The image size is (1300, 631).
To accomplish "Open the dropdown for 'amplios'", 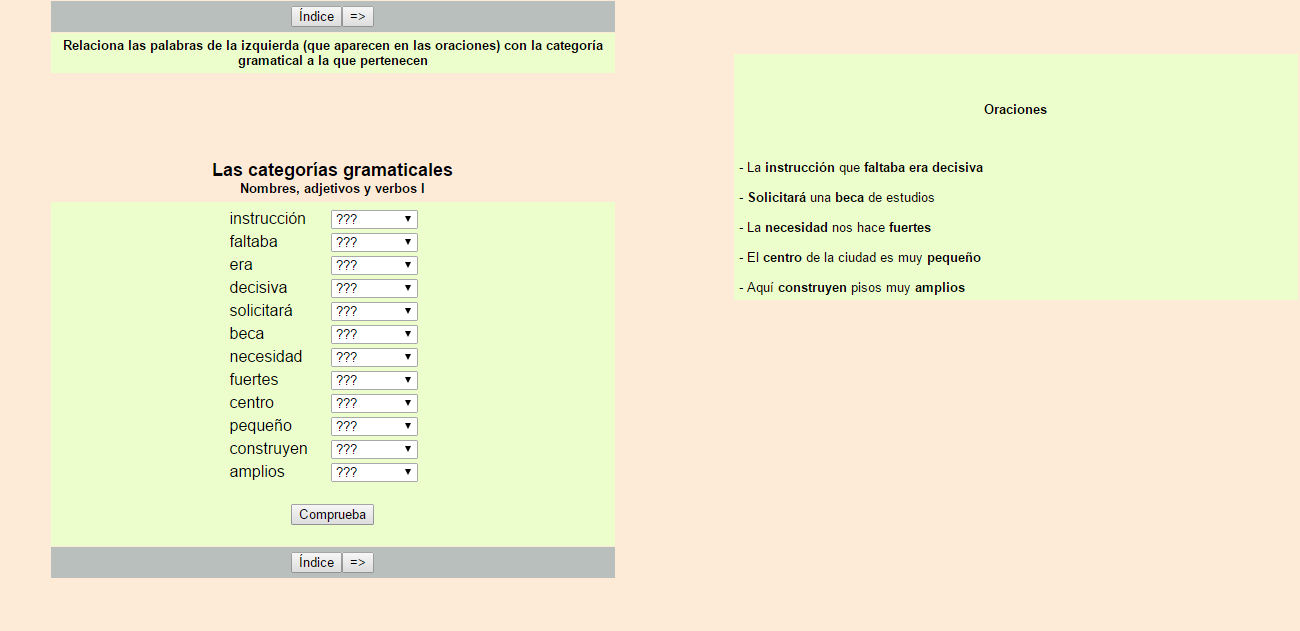I will pos(374,472).
